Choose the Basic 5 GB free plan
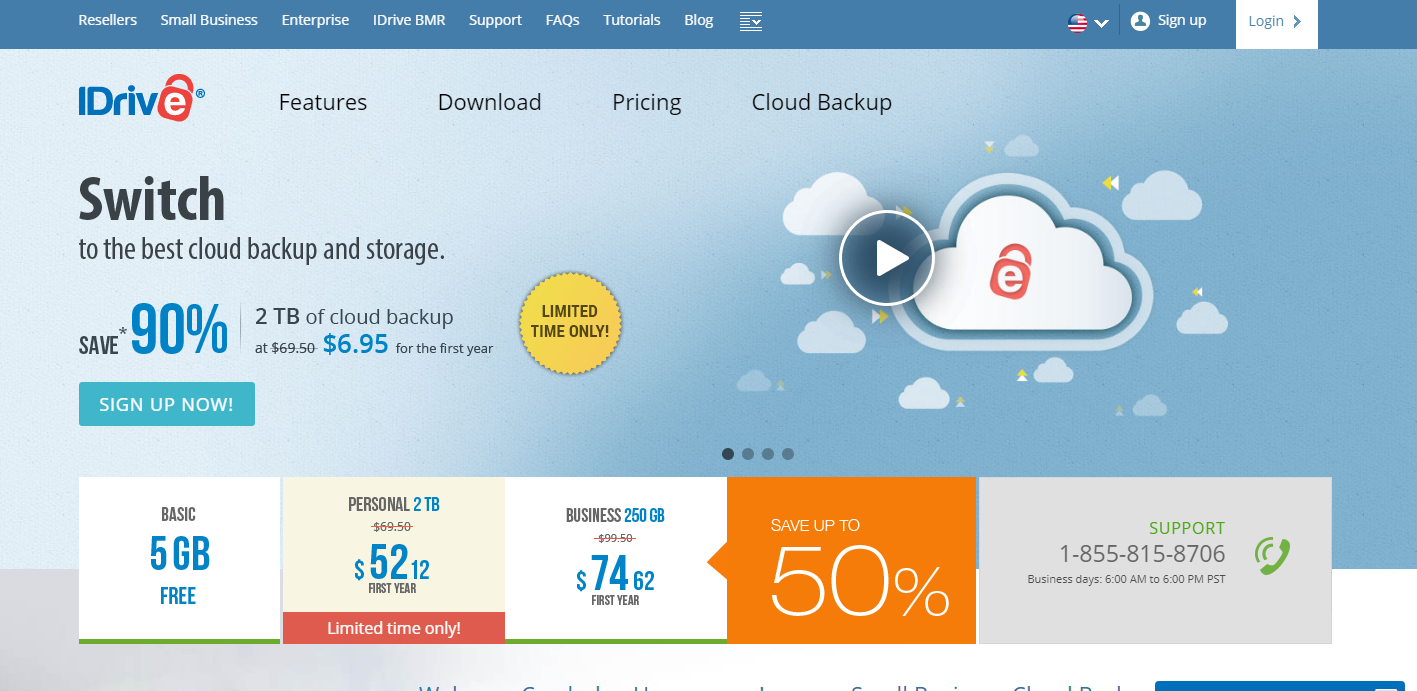This screenshot has height=691, width=1417. (179, 555)
